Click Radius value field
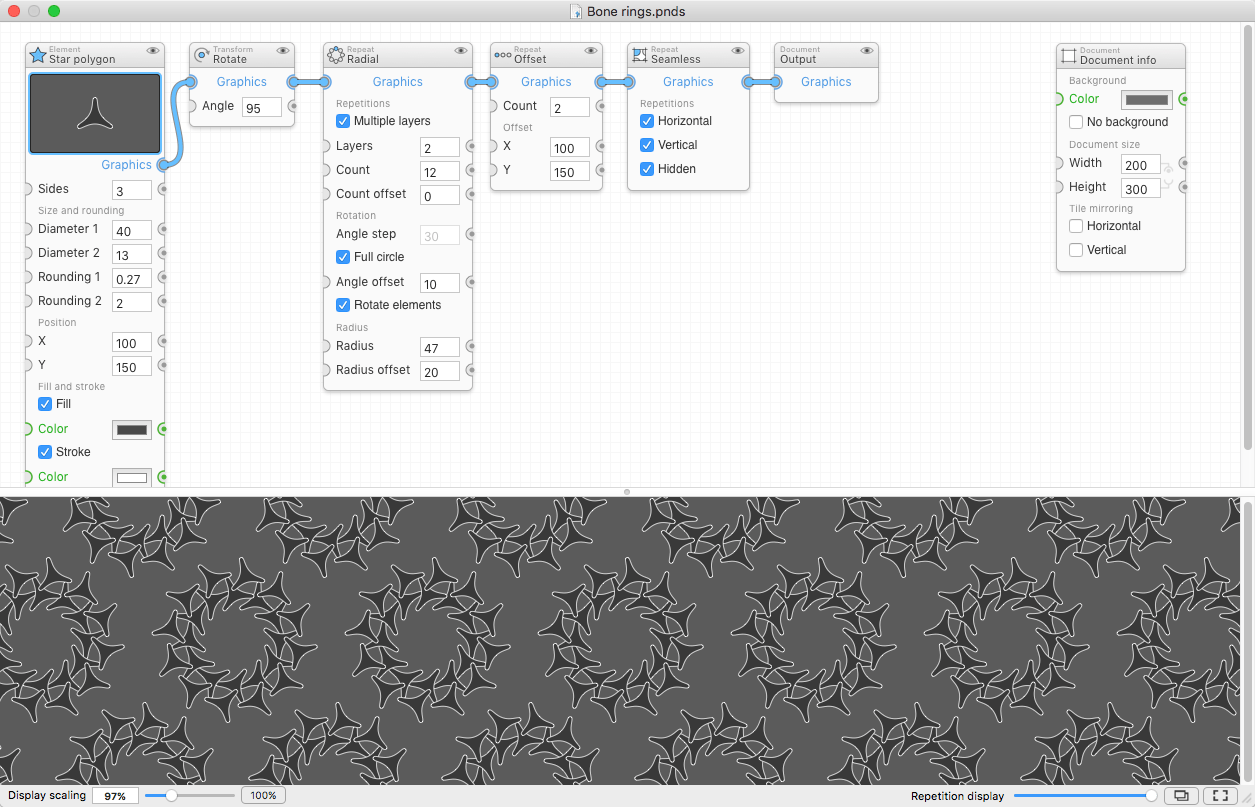 pyautogui.click(x=440, y=347)
